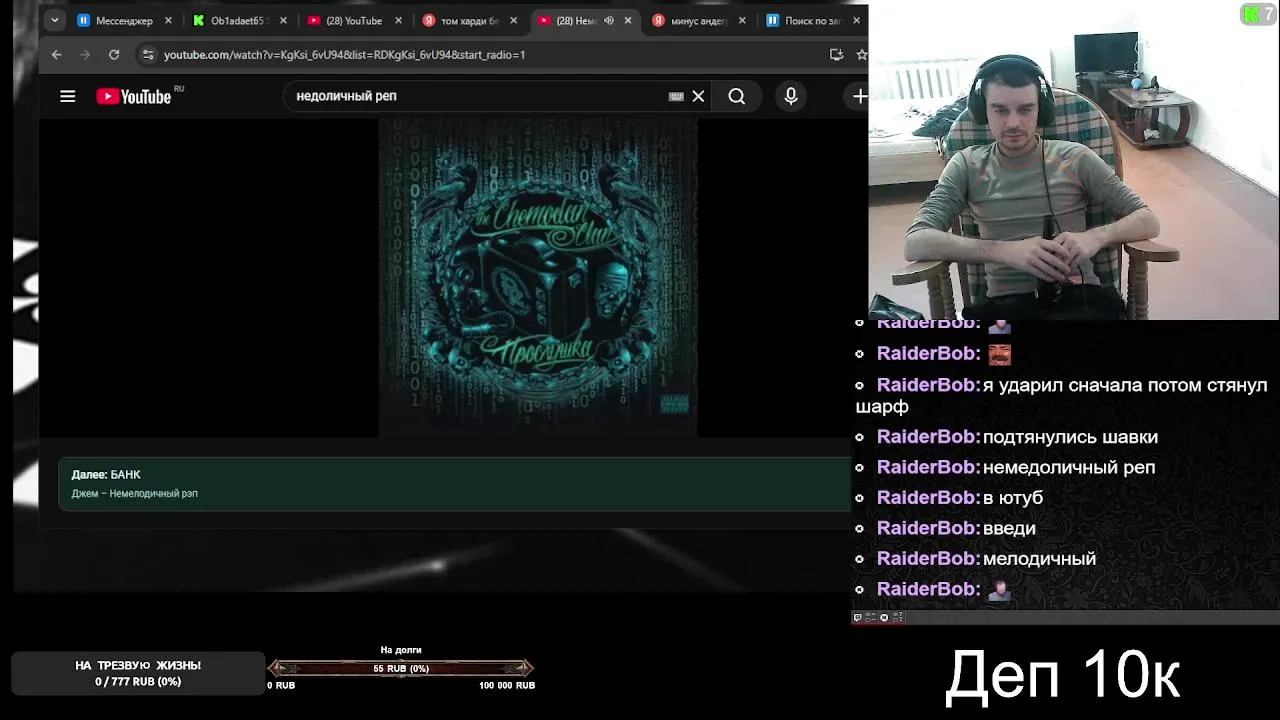
Task: Click chat message 'подтянулись шавки'
Action: coord(1070,437)
